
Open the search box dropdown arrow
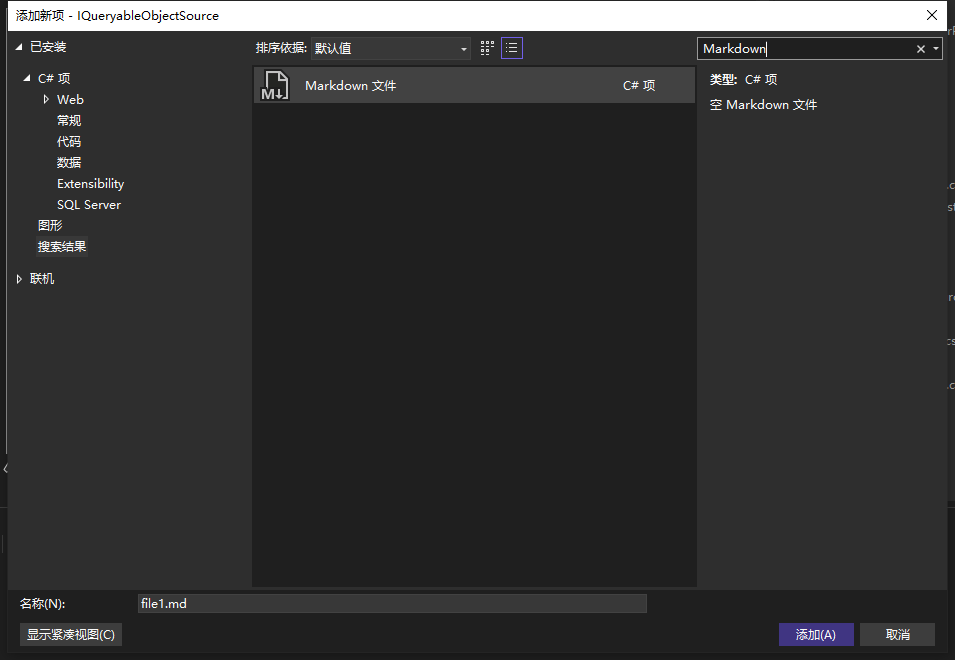936,49
